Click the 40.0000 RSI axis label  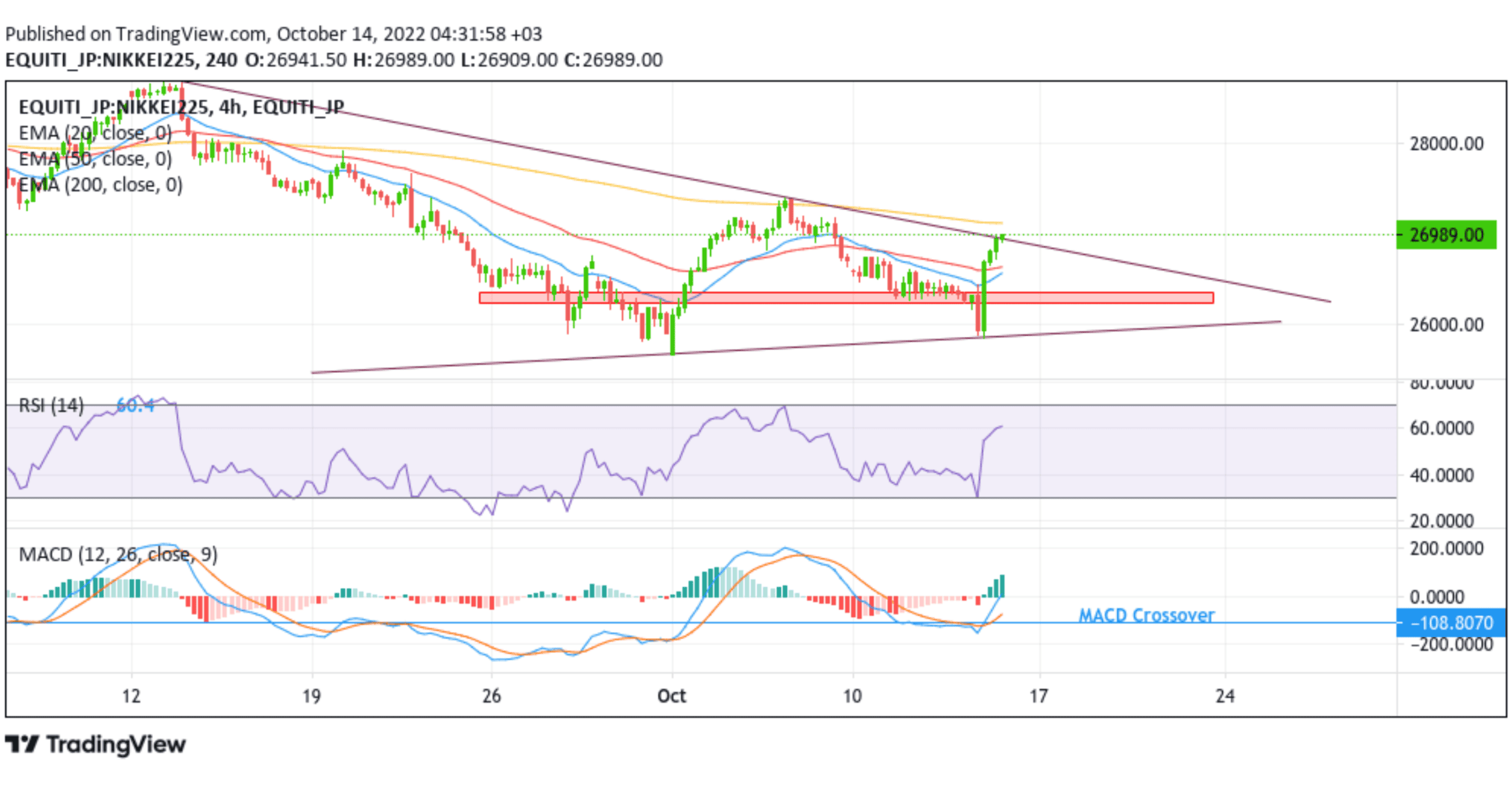click(1442, 475)
